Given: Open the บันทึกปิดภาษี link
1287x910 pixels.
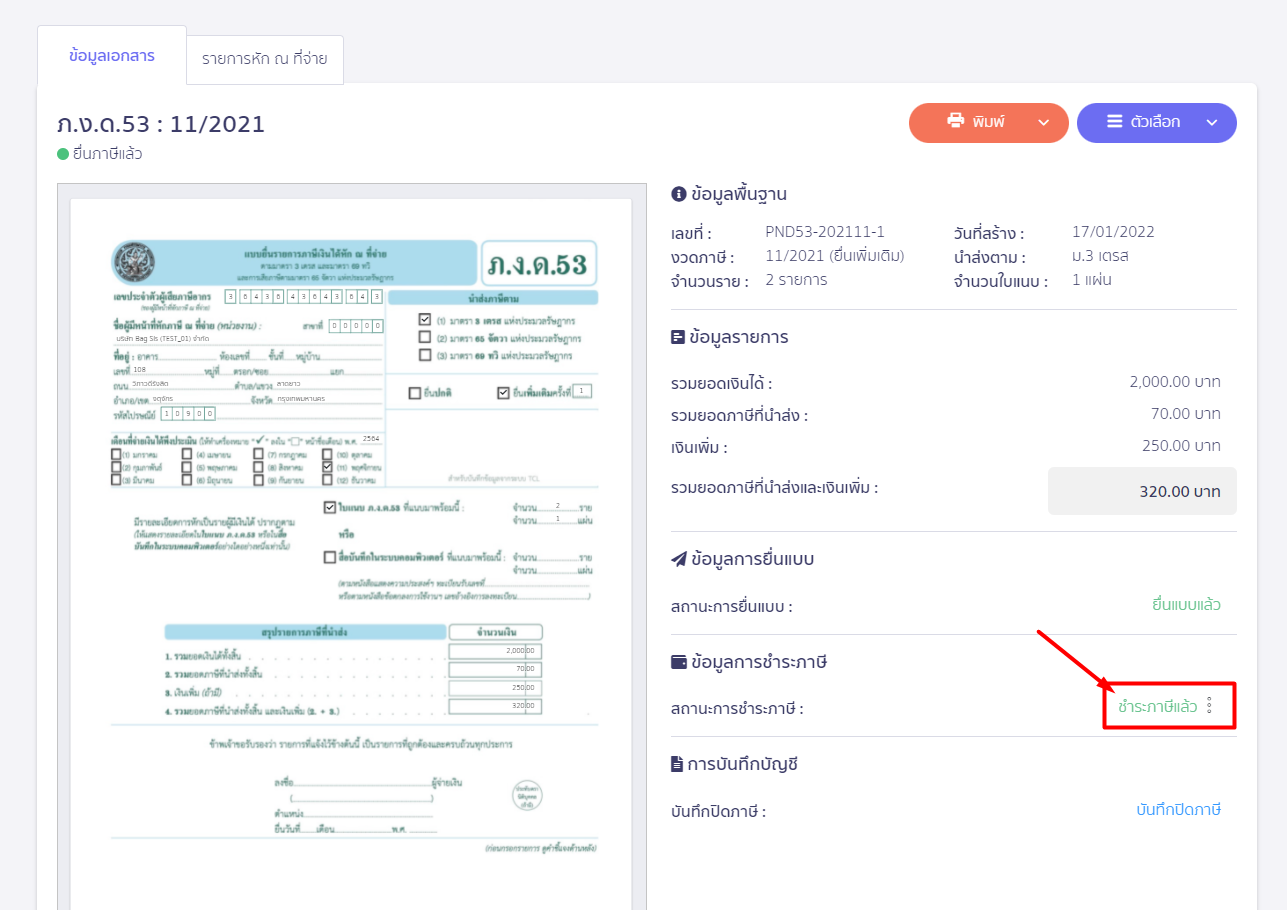Looking at the screenshot, I should click(x=1178, y=810).
